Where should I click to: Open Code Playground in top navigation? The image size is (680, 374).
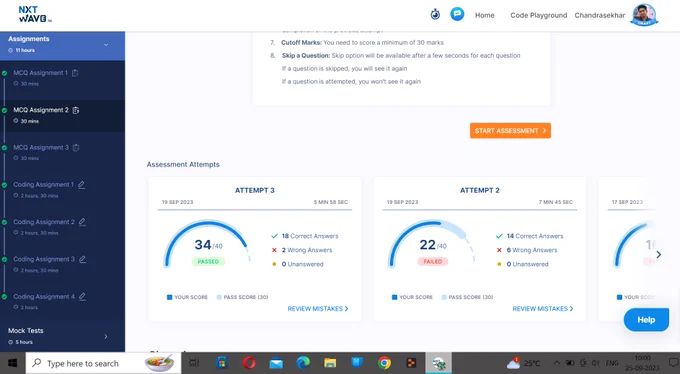coord(539,15)
